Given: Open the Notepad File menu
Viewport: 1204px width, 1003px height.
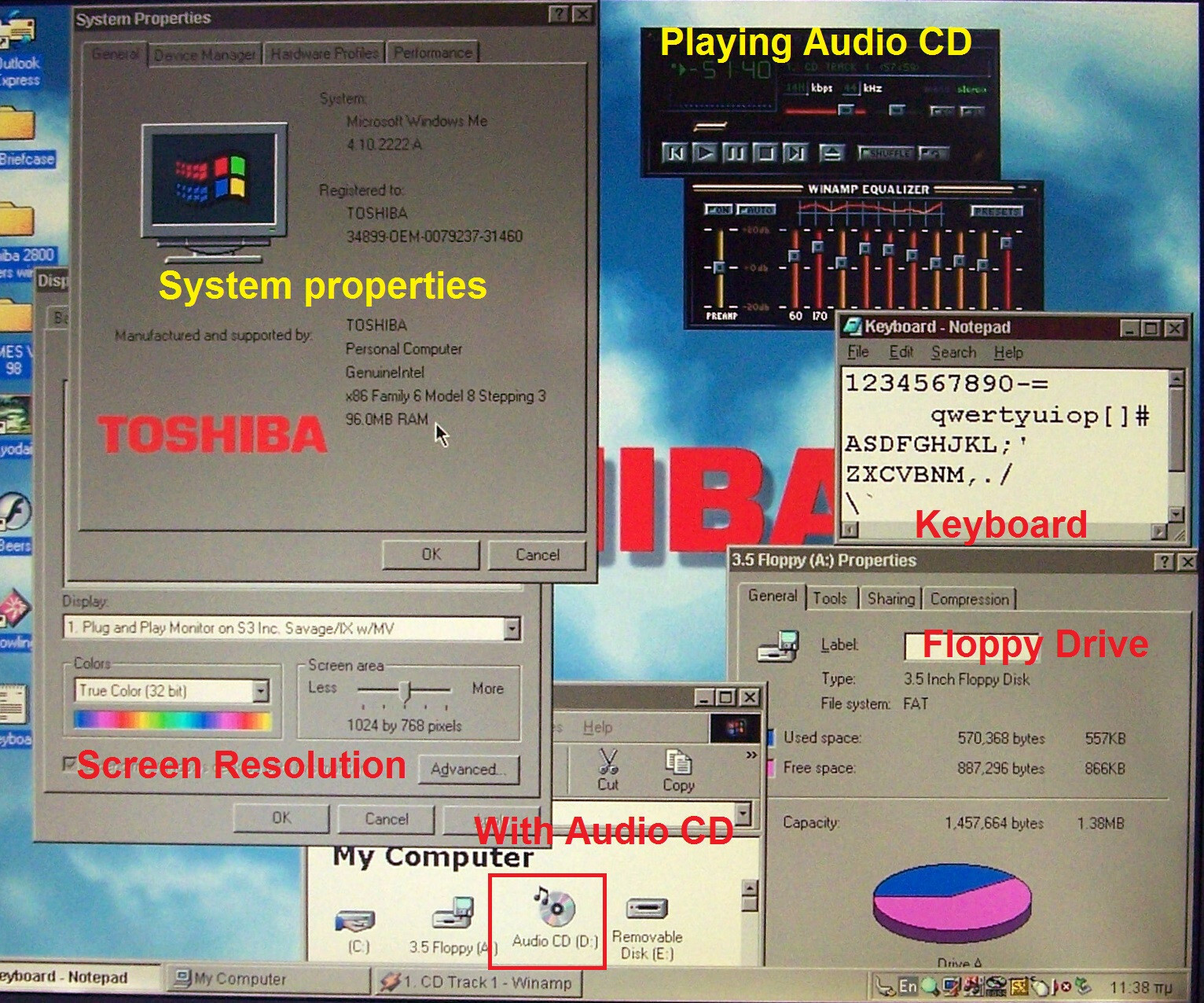Looking at the screenshot, I should click(x=858, y=352).
